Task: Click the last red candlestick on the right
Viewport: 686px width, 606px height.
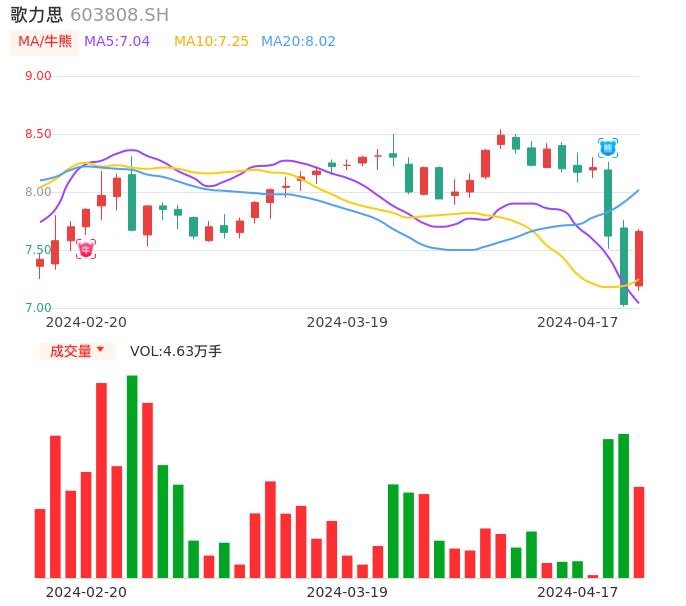Action: tap(639, 258)
